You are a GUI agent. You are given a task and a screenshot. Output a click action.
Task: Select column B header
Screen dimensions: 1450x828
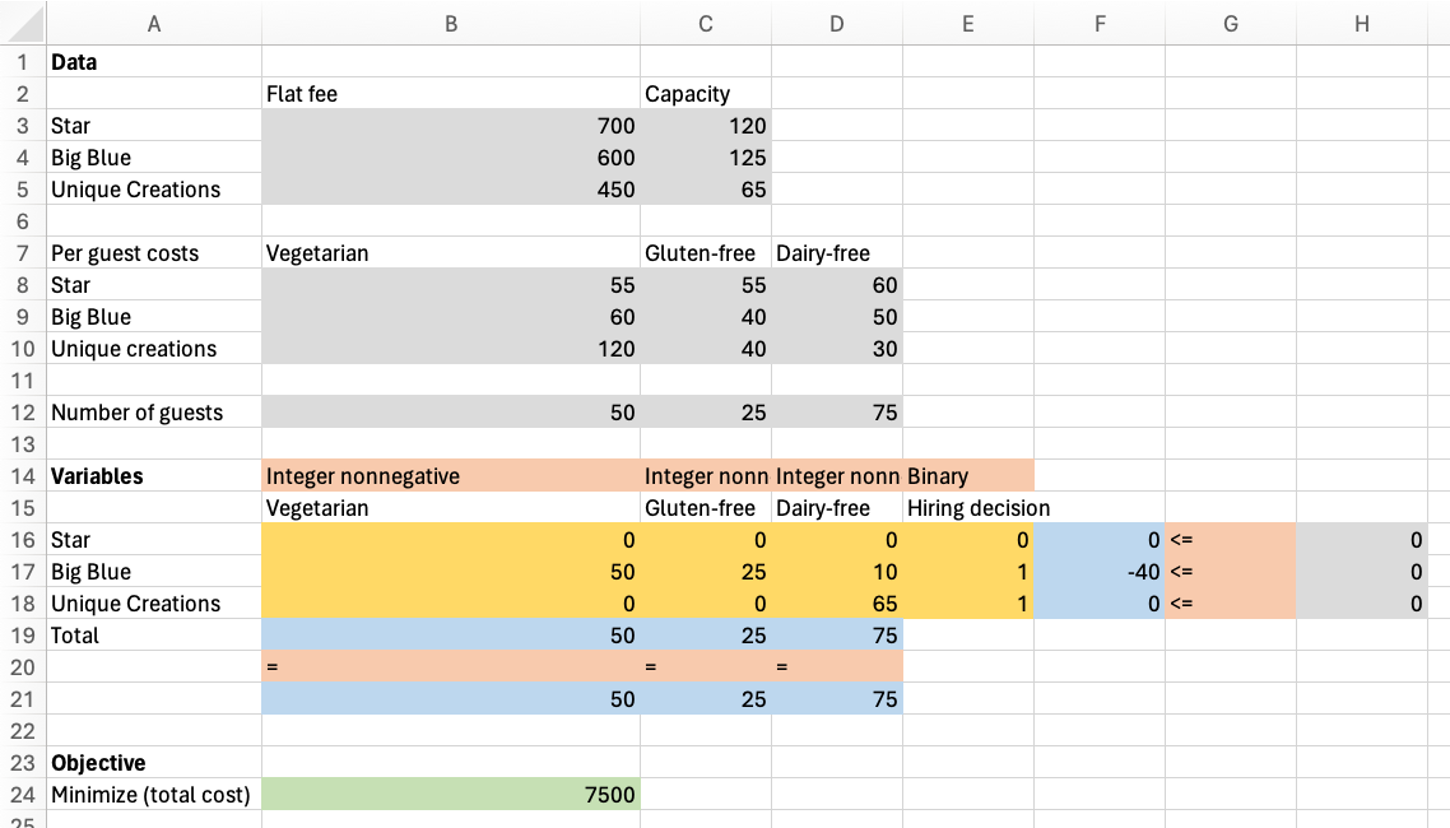click(x=450, y=23)
